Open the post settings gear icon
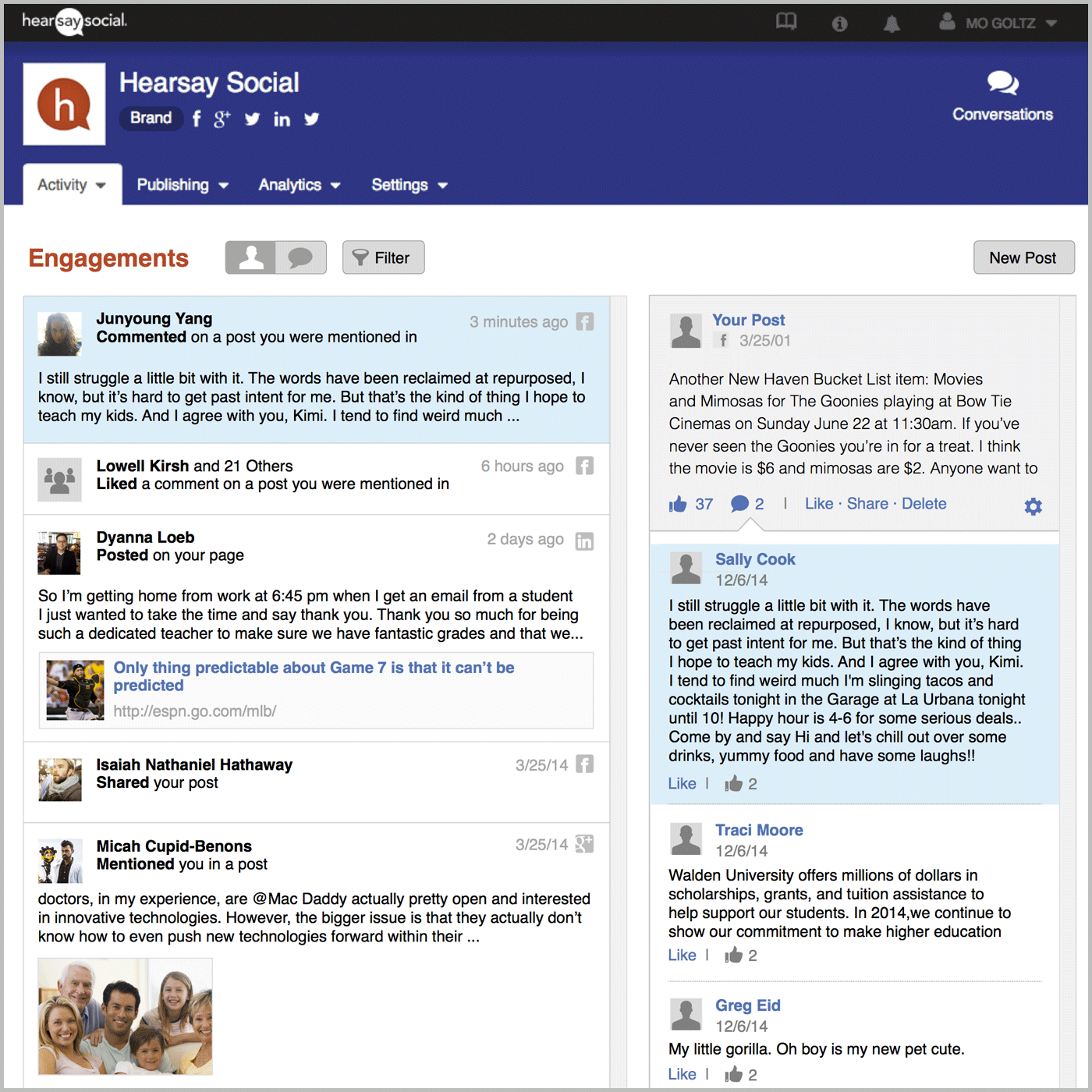The height and width of the screenshot is (1092, 1092). 1033,506
